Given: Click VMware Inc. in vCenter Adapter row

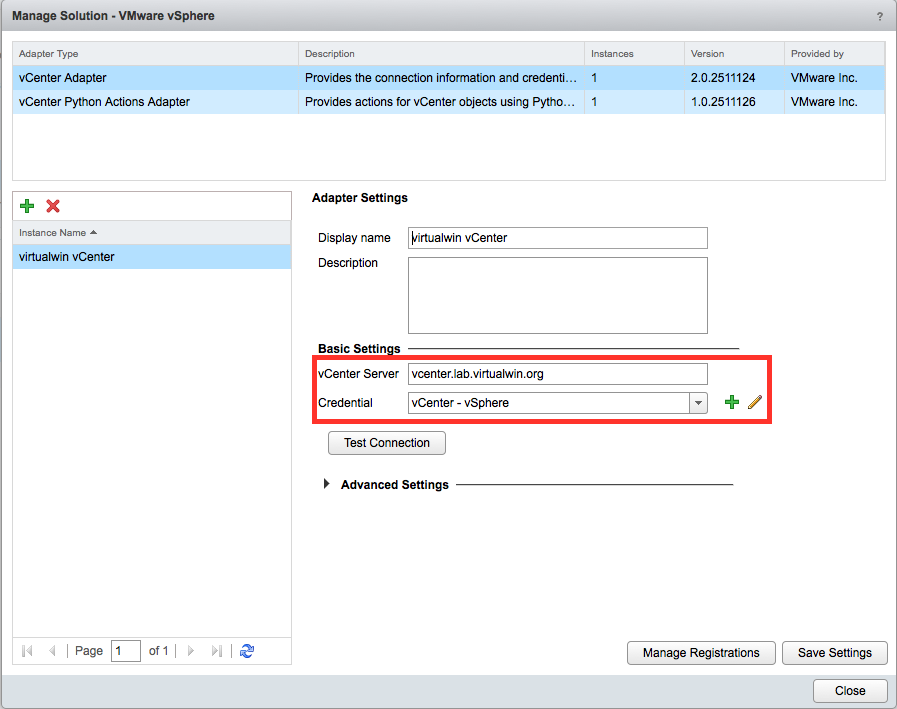Looking at the screenshot, I should 824,78.
